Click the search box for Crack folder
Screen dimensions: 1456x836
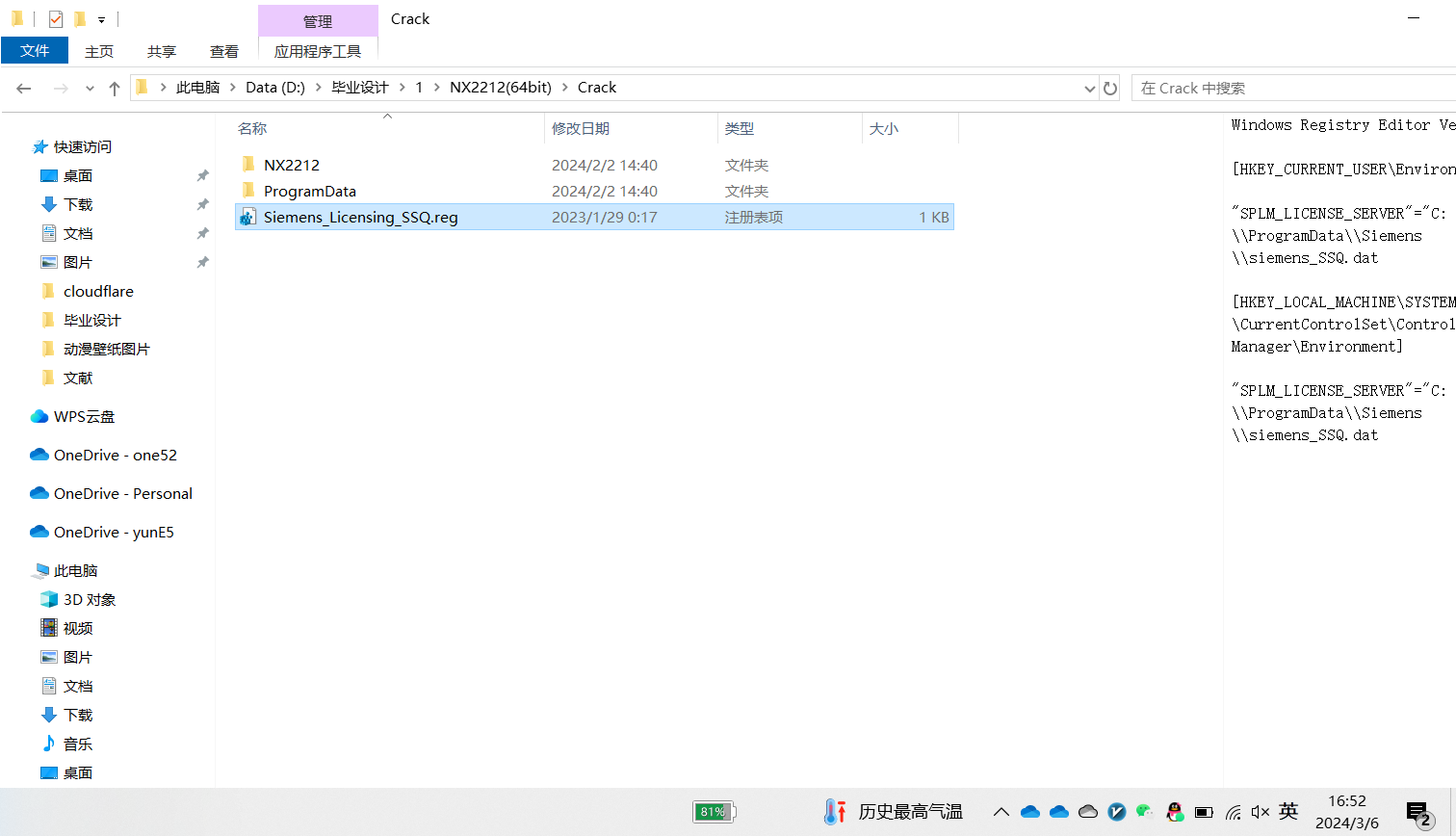(1290, 89)
